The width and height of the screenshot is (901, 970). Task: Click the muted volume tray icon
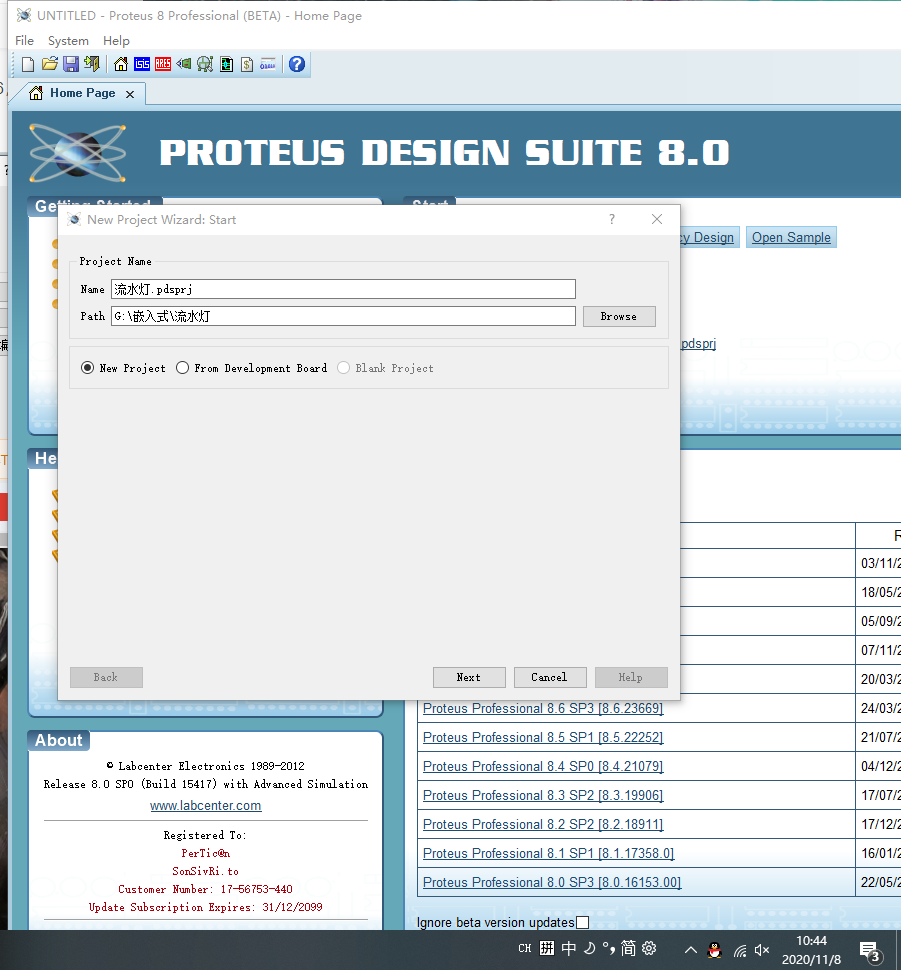pos(762,950)
